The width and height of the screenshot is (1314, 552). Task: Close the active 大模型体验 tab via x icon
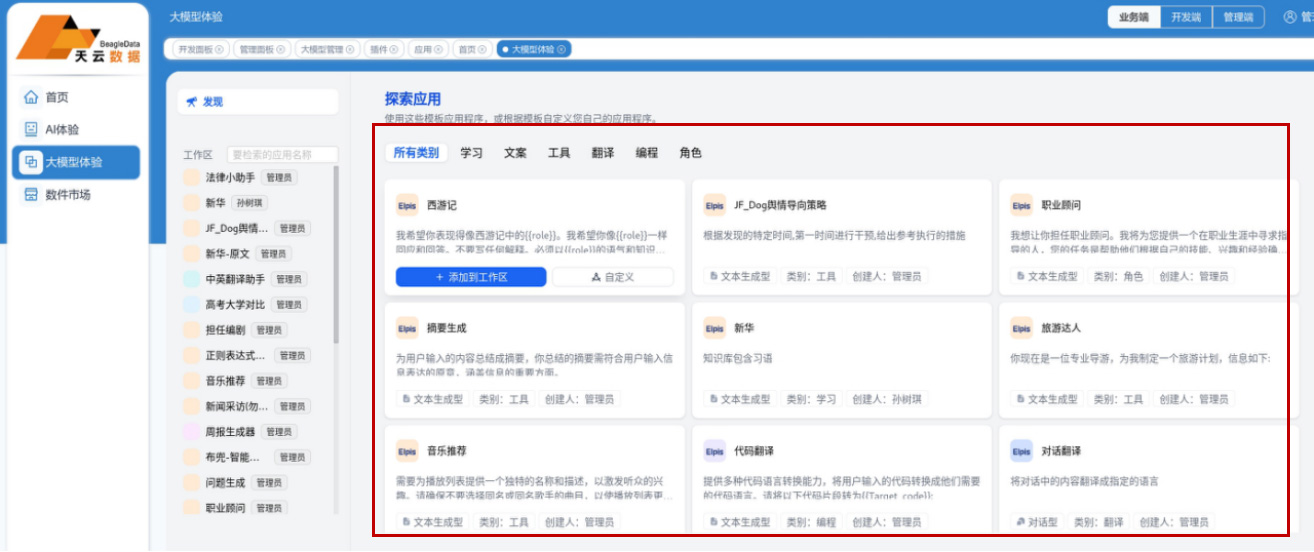click(561, 49)
